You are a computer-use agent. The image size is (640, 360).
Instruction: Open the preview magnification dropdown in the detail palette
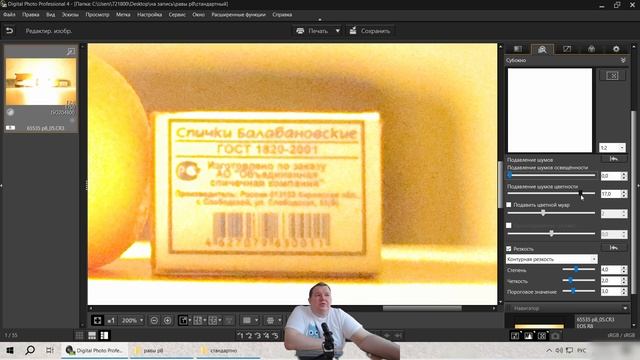[x=612, y=147]
